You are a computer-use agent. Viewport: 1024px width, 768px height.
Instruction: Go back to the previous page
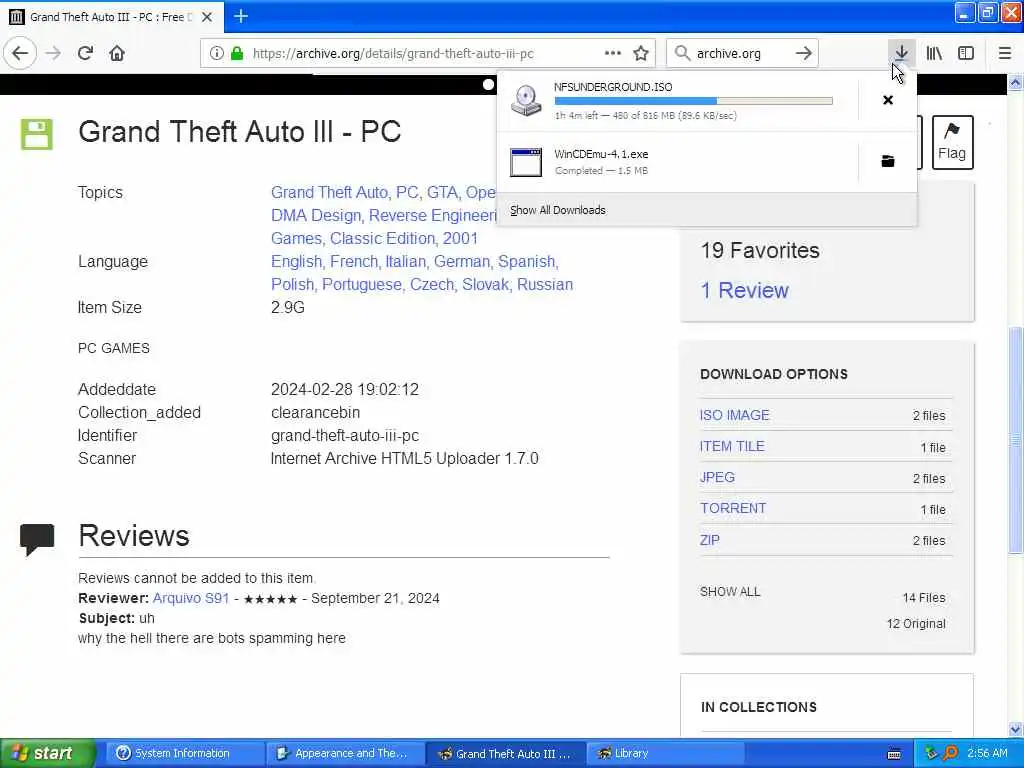coord(20,53)
